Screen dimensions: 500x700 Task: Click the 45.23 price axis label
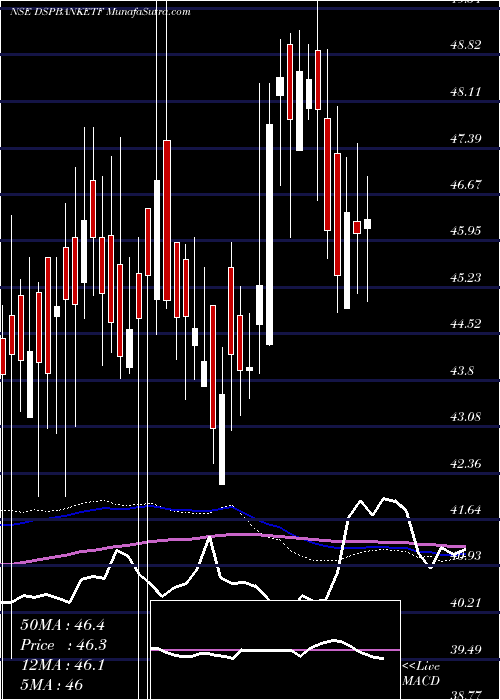[466, 278]
